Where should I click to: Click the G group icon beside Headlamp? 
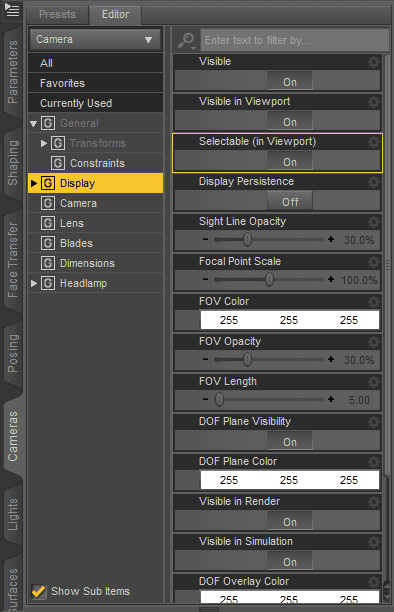coord(48,283)
